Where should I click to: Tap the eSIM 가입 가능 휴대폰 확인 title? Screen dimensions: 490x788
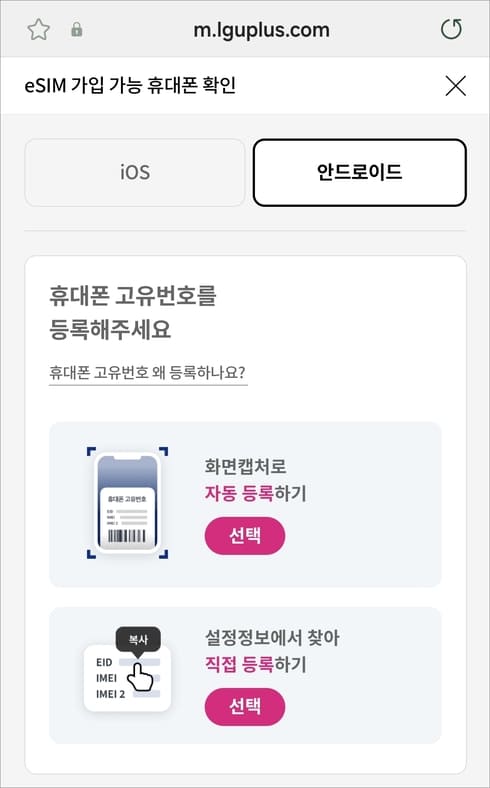(x=130, y=85)
